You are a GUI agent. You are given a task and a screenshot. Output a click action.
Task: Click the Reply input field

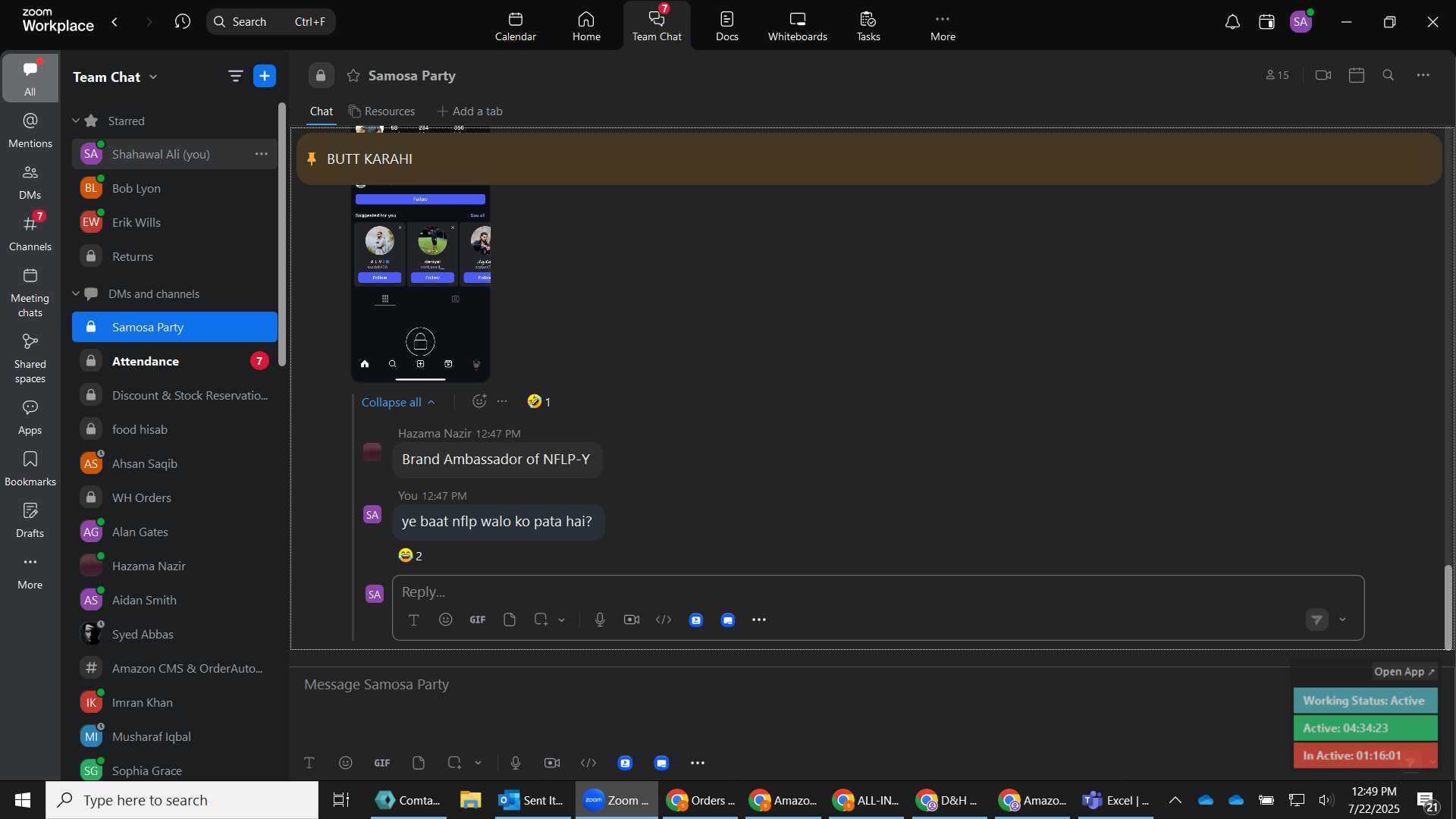(x=877, y=592)
